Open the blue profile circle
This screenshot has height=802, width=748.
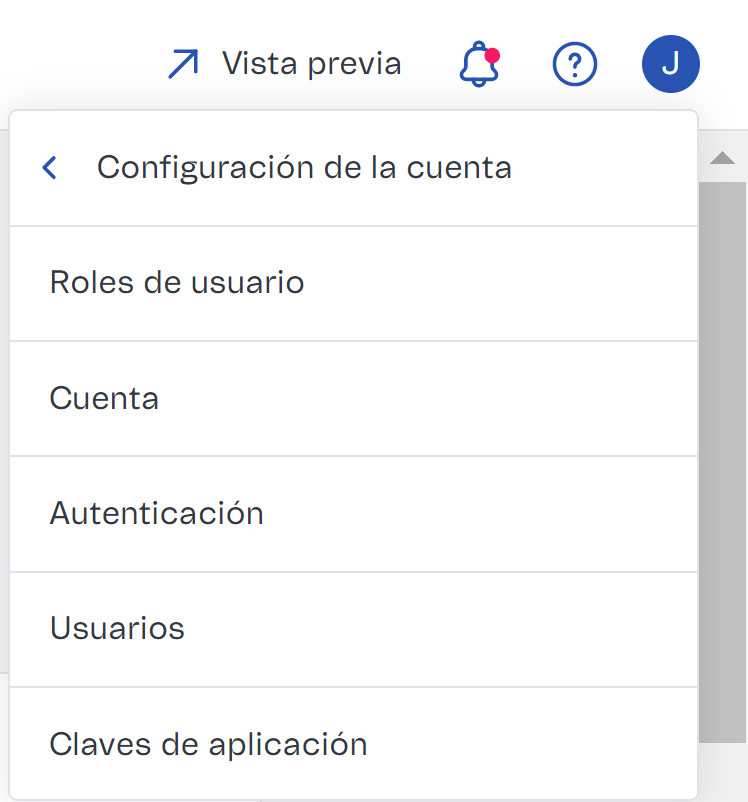click(x=671, y=63)
